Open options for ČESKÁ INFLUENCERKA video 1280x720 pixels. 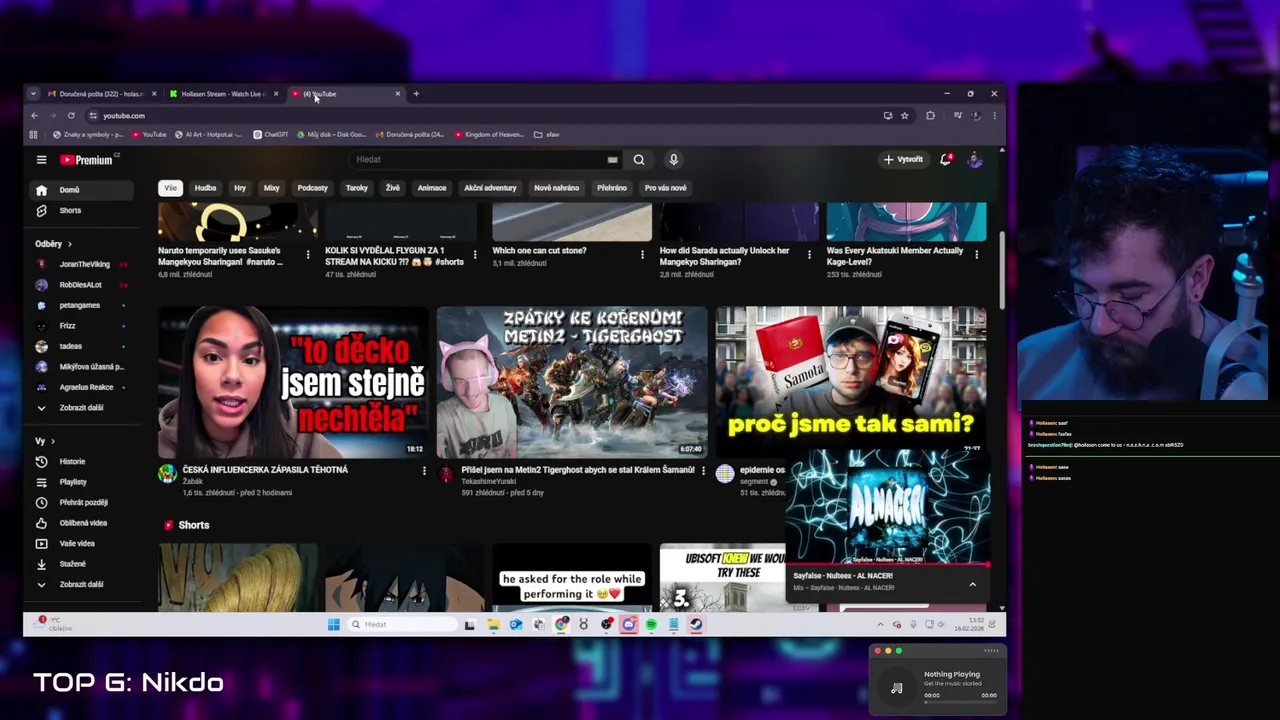coord(424,471)
